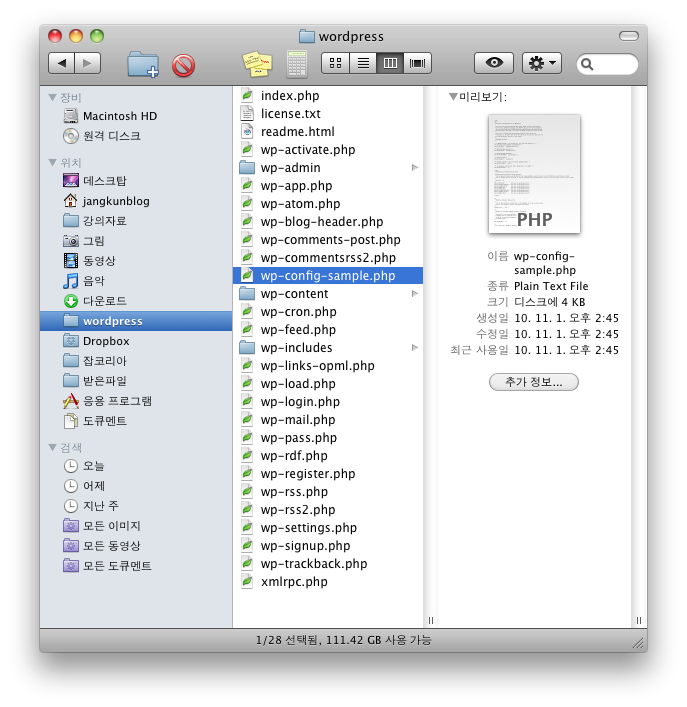The width and height of the screenshot is (687, 707).
Task: Click the wordpress title folder icon
Action: pos(307,36)
